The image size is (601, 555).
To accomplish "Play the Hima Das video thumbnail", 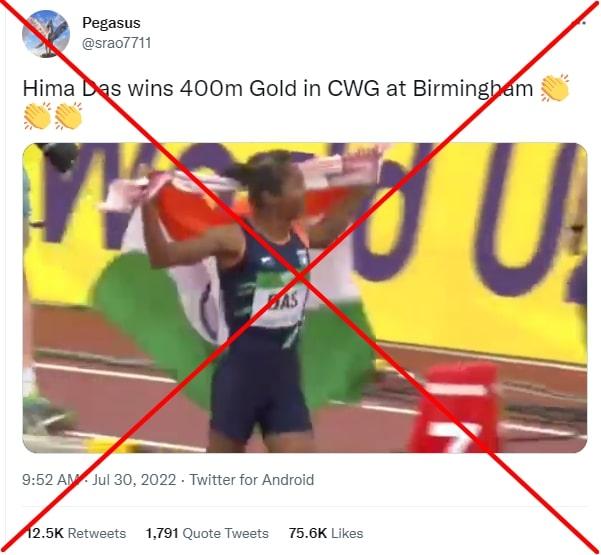I will click(305, 298).
